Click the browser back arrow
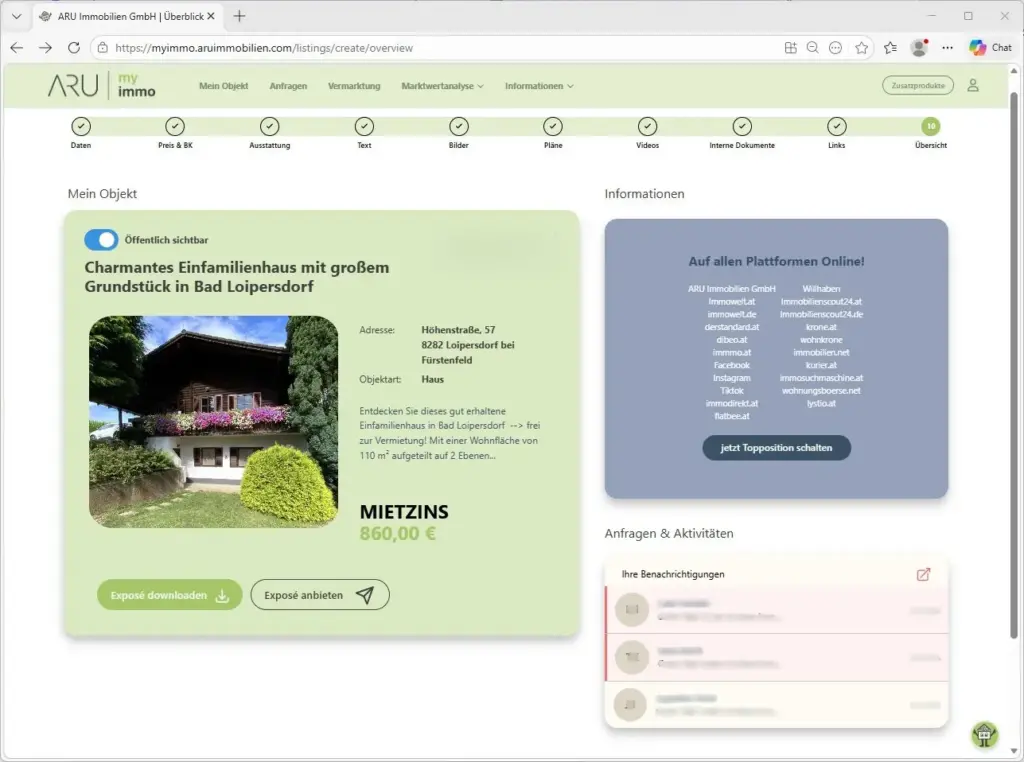1024x762 pixels. tap(17, 48)
